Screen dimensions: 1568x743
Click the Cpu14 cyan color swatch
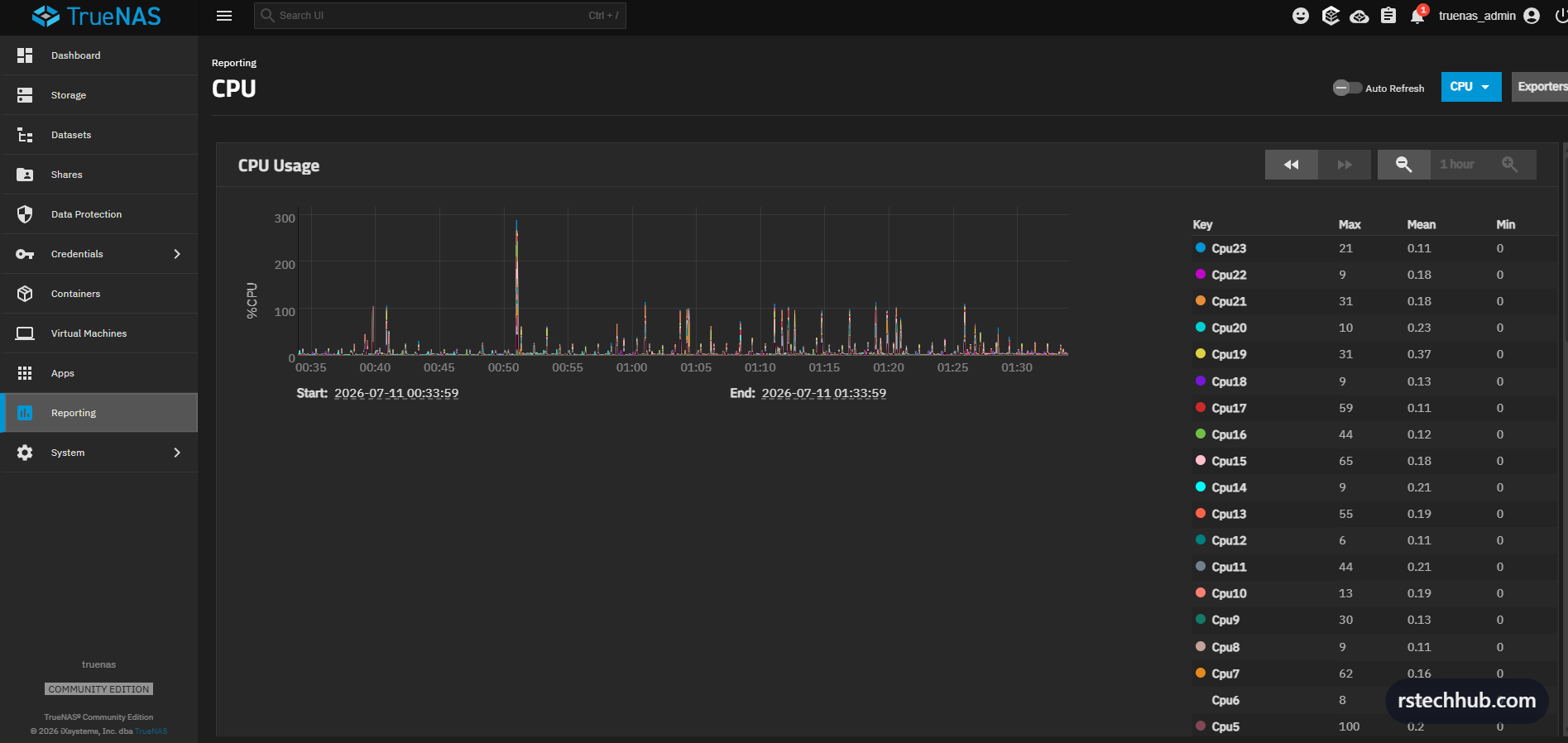1201,487
